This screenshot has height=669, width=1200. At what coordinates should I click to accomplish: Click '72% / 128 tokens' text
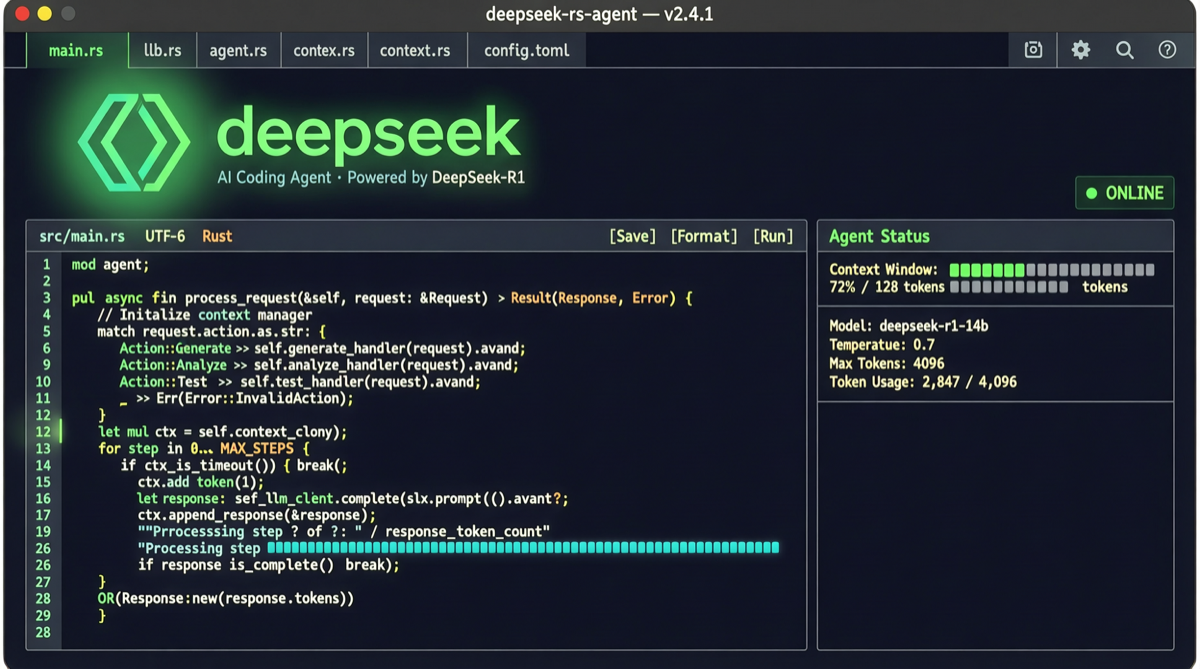pos(887,287)
